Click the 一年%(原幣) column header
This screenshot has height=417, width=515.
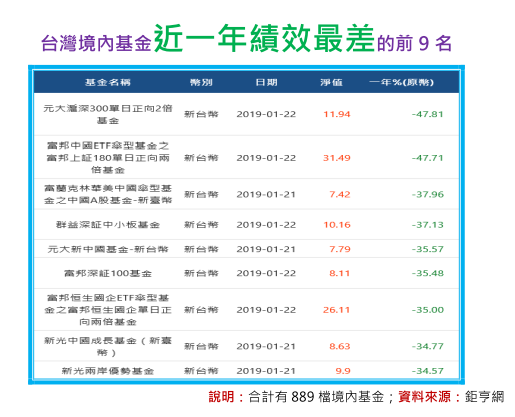pyautogui.click(x=401, y=82)
